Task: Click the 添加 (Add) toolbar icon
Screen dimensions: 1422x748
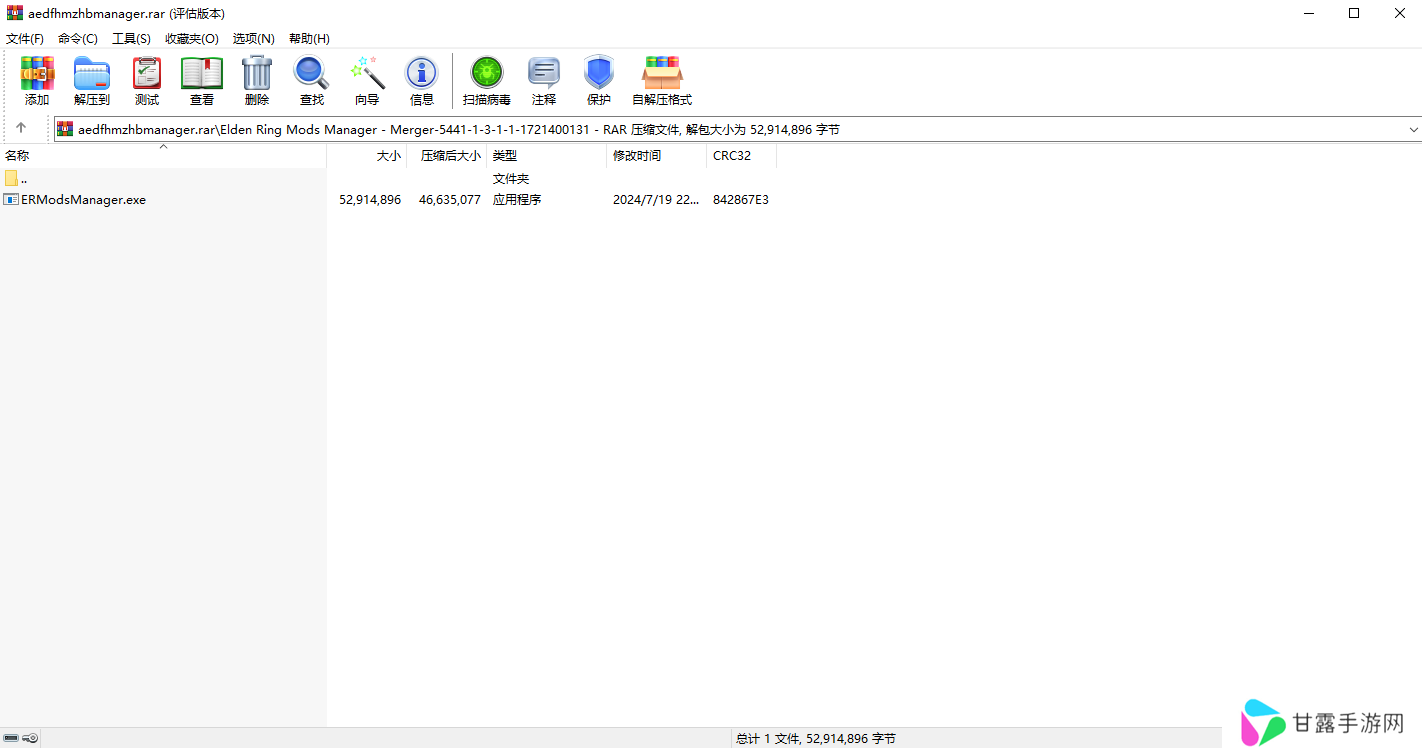Action: (x=37, y=73)
